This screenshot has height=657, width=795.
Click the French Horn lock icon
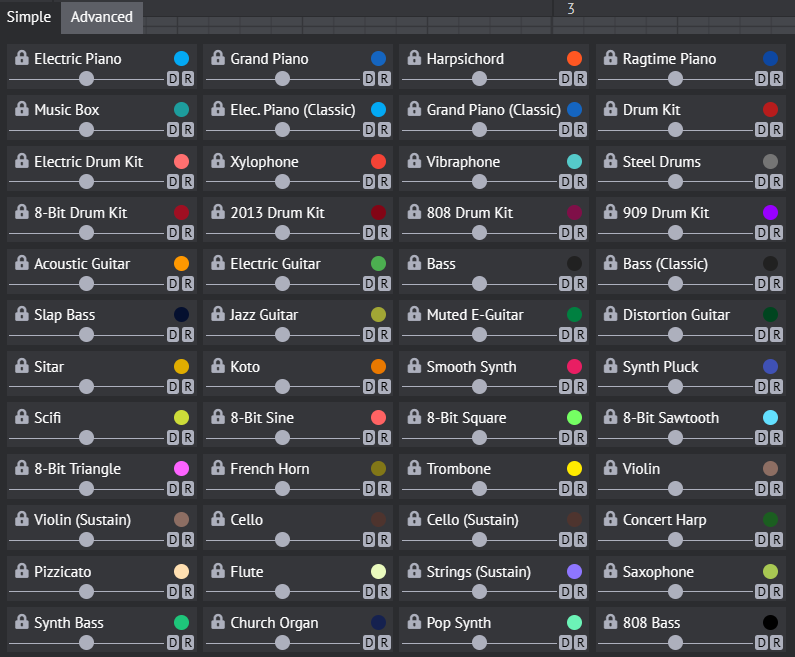point(218,468)
